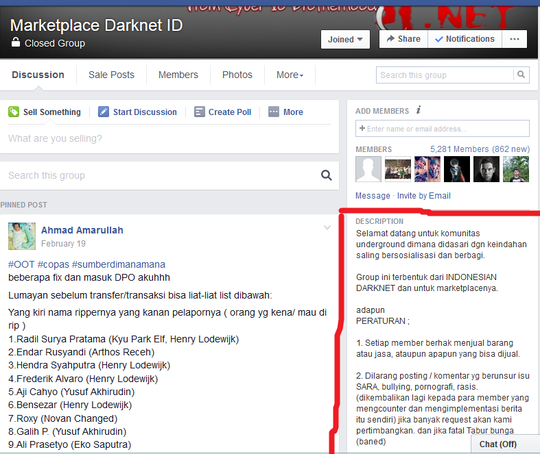The height and width of the screenshot is (454, 540).
Task: Open the Joined dropdown button
Action: [x=345, y=39]
